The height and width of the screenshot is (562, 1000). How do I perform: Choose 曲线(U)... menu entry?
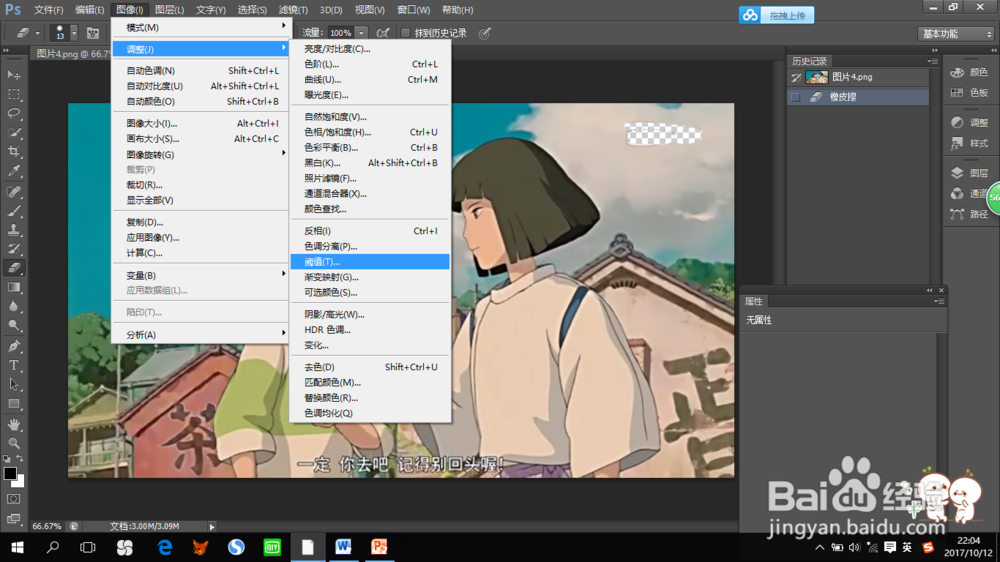370,79
